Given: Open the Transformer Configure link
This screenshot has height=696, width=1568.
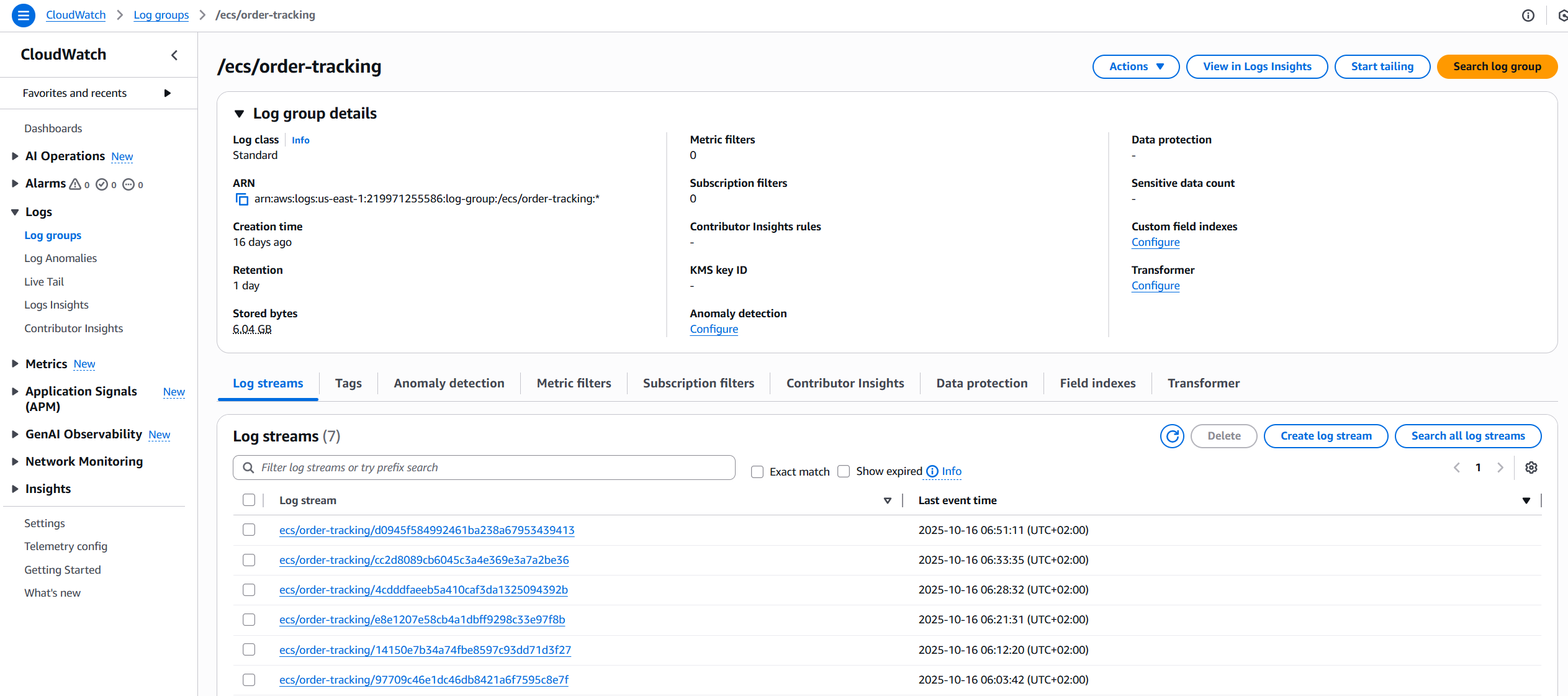Looking at the screenshot, I should 1155,286.
